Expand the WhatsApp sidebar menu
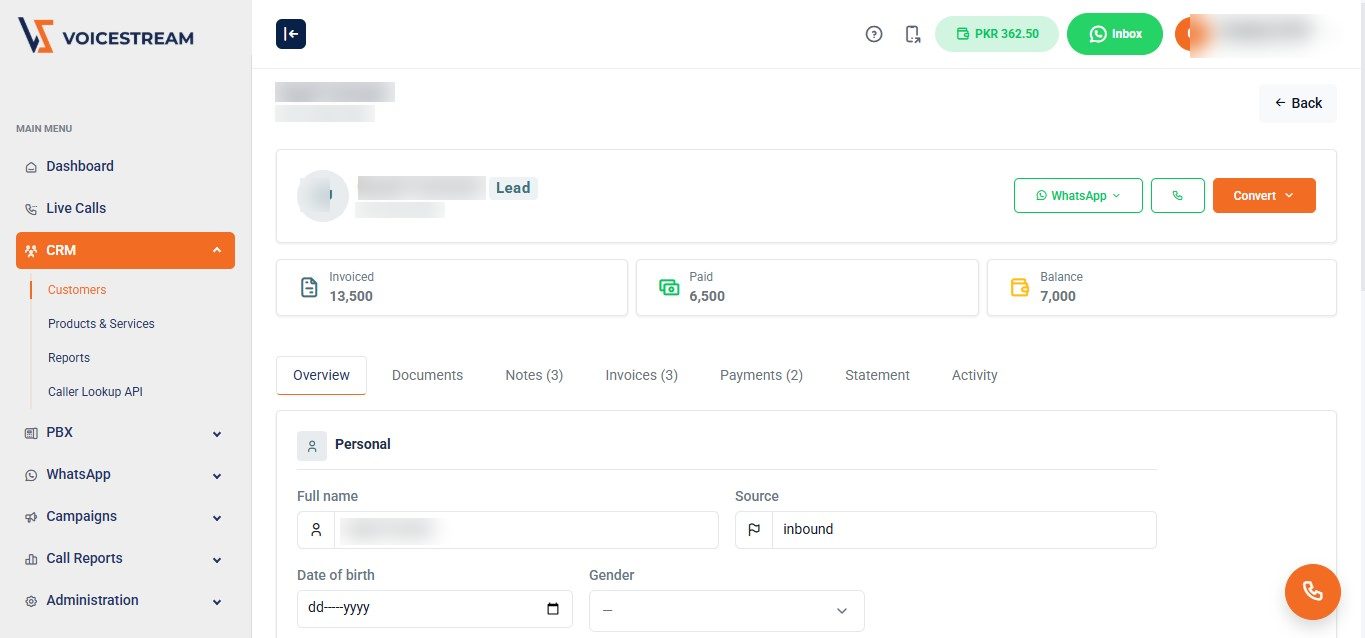 (125, 474)
